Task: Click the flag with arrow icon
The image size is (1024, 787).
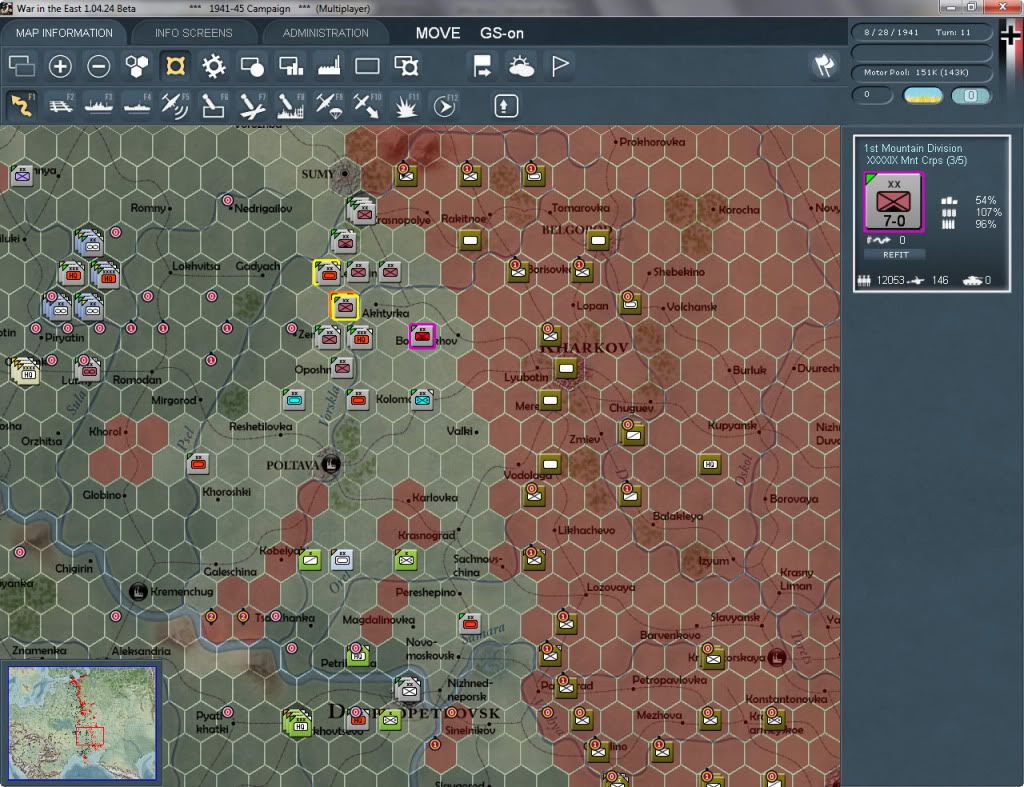Action: tap(483, 66)
